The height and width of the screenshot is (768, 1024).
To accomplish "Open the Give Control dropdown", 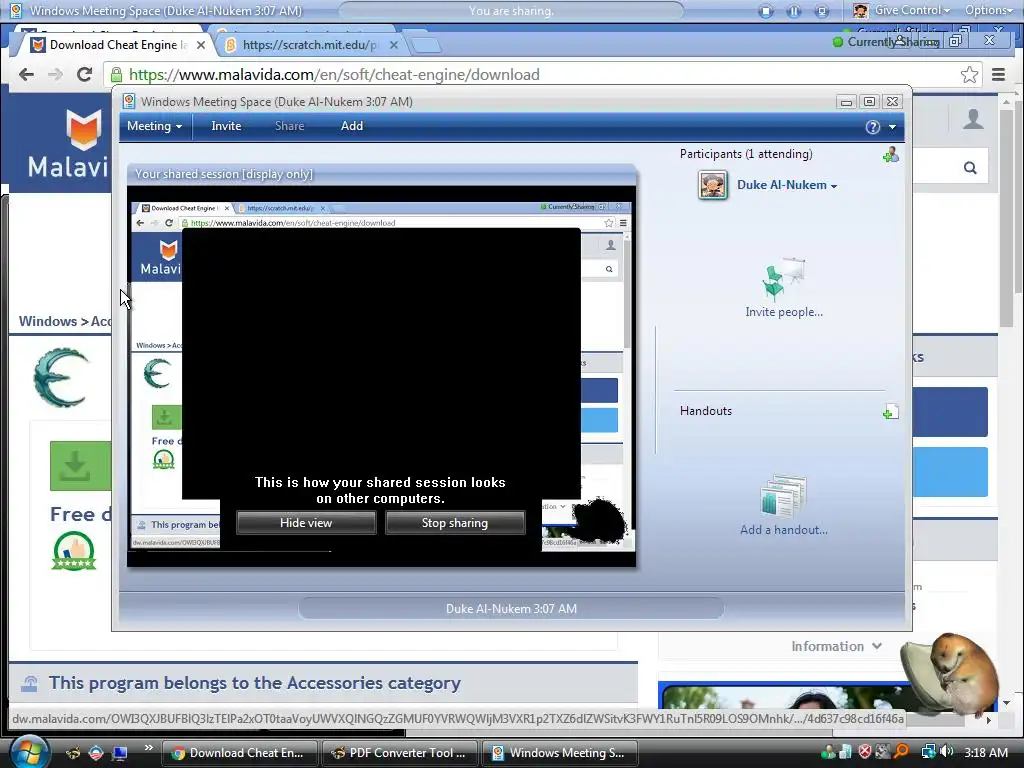I will [x=902, y=10].
